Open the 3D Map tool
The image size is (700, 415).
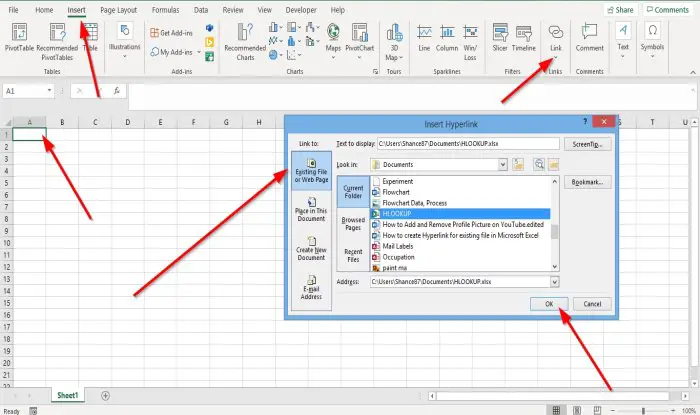tap(394, 42)
